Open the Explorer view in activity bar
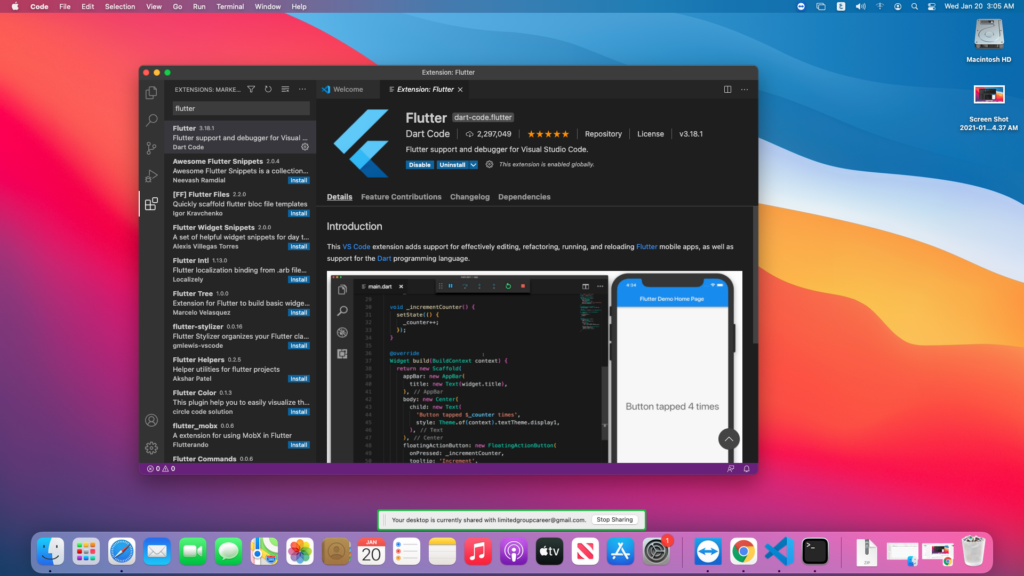Viewport: 1024px width, 576px height. click(x=152, y=93)
